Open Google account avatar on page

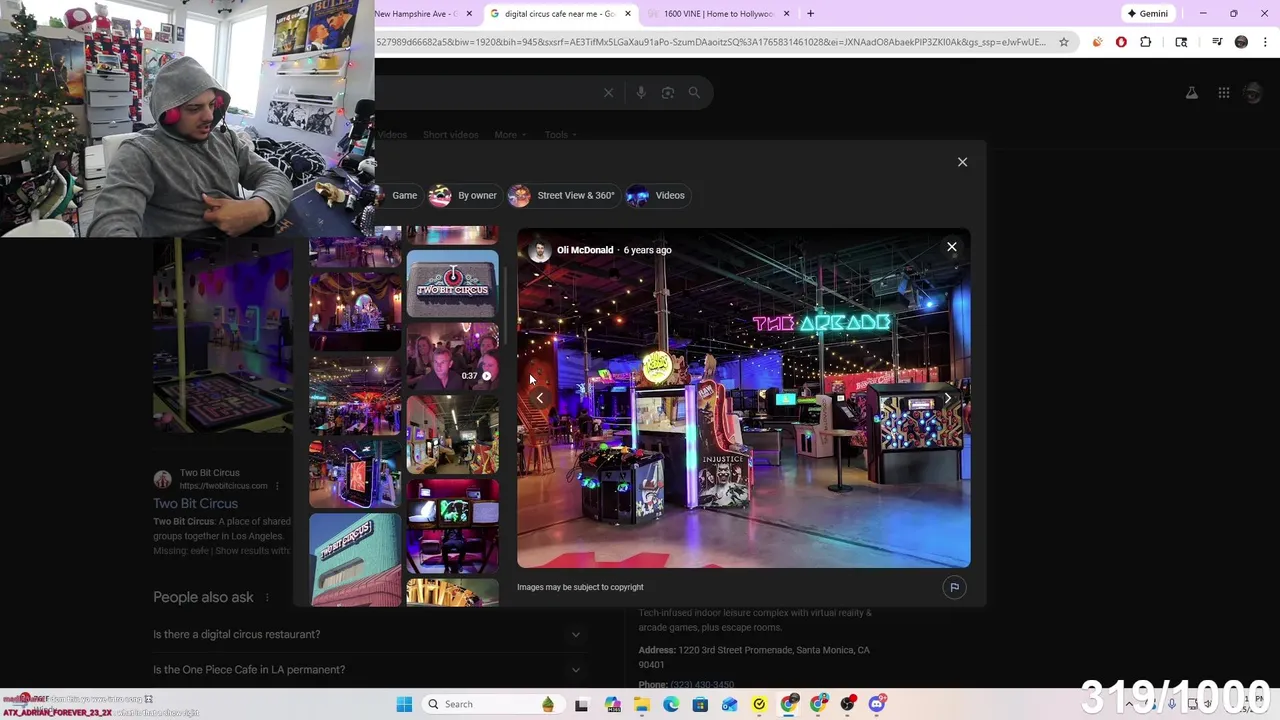[x=1253, y=93]
